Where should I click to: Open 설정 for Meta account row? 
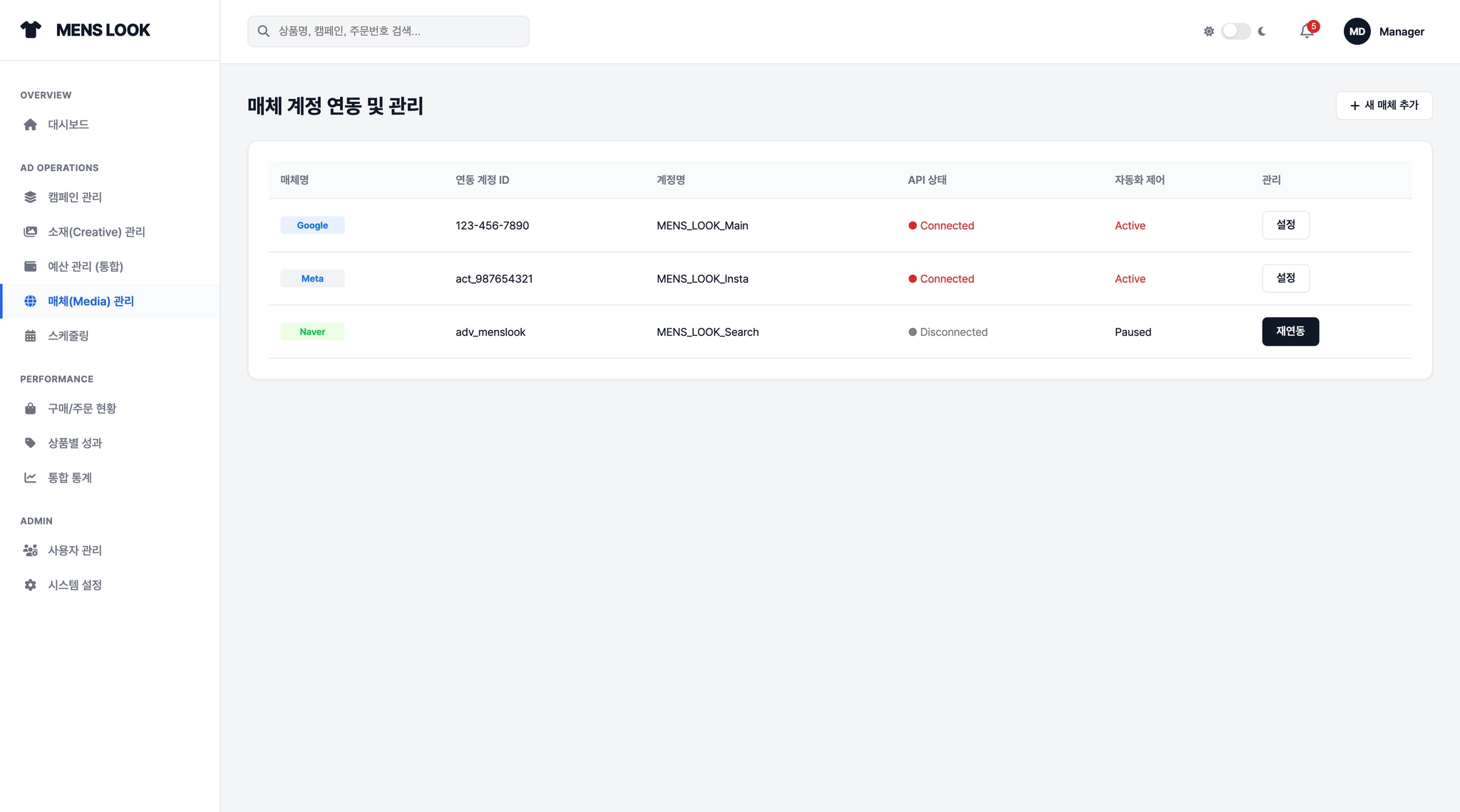1285,278
